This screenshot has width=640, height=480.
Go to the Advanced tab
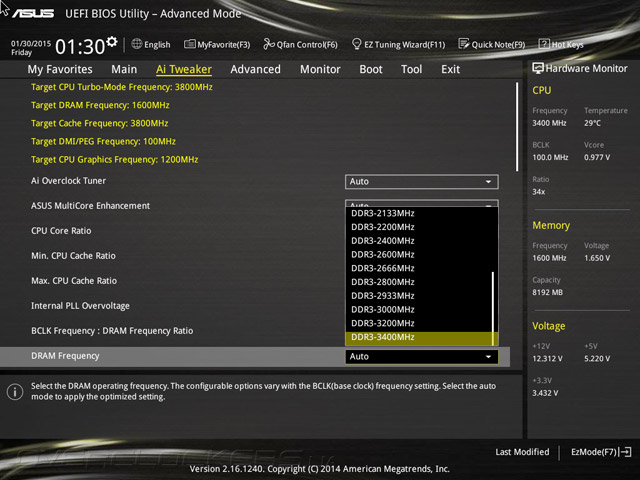256,69
